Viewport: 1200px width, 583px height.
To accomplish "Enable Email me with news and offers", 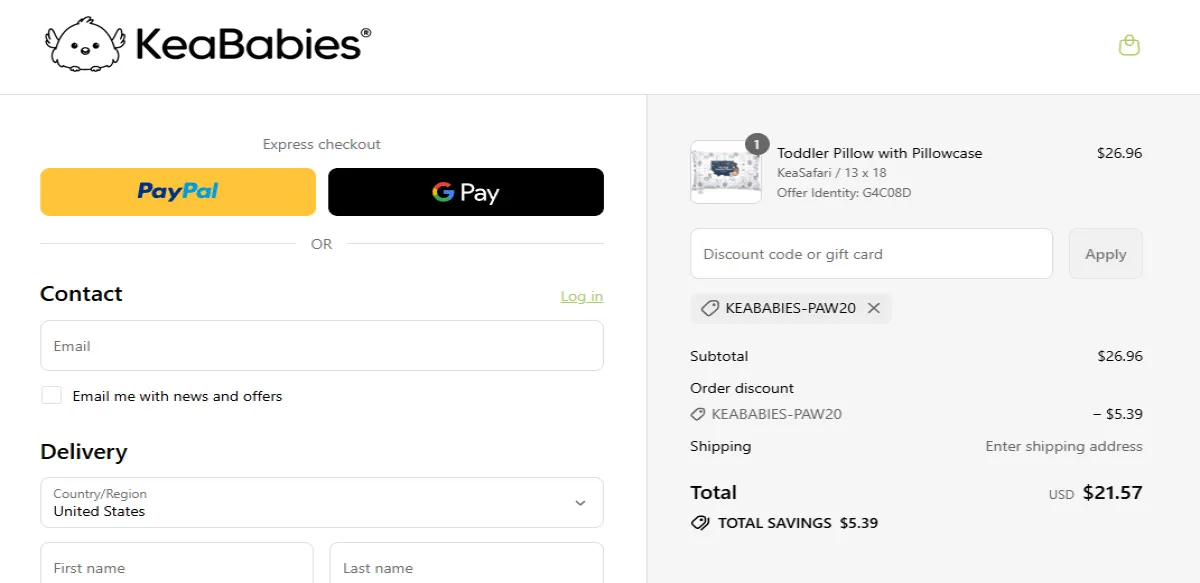I will click(x=51, y=395).
